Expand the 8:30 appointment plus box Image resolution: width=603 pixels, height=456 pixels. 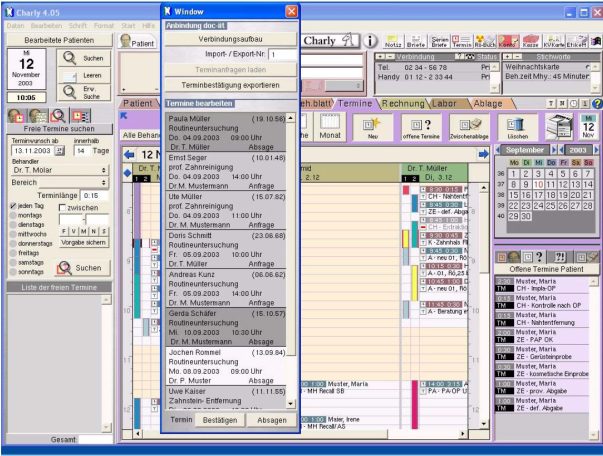click(x=423, y=189)
